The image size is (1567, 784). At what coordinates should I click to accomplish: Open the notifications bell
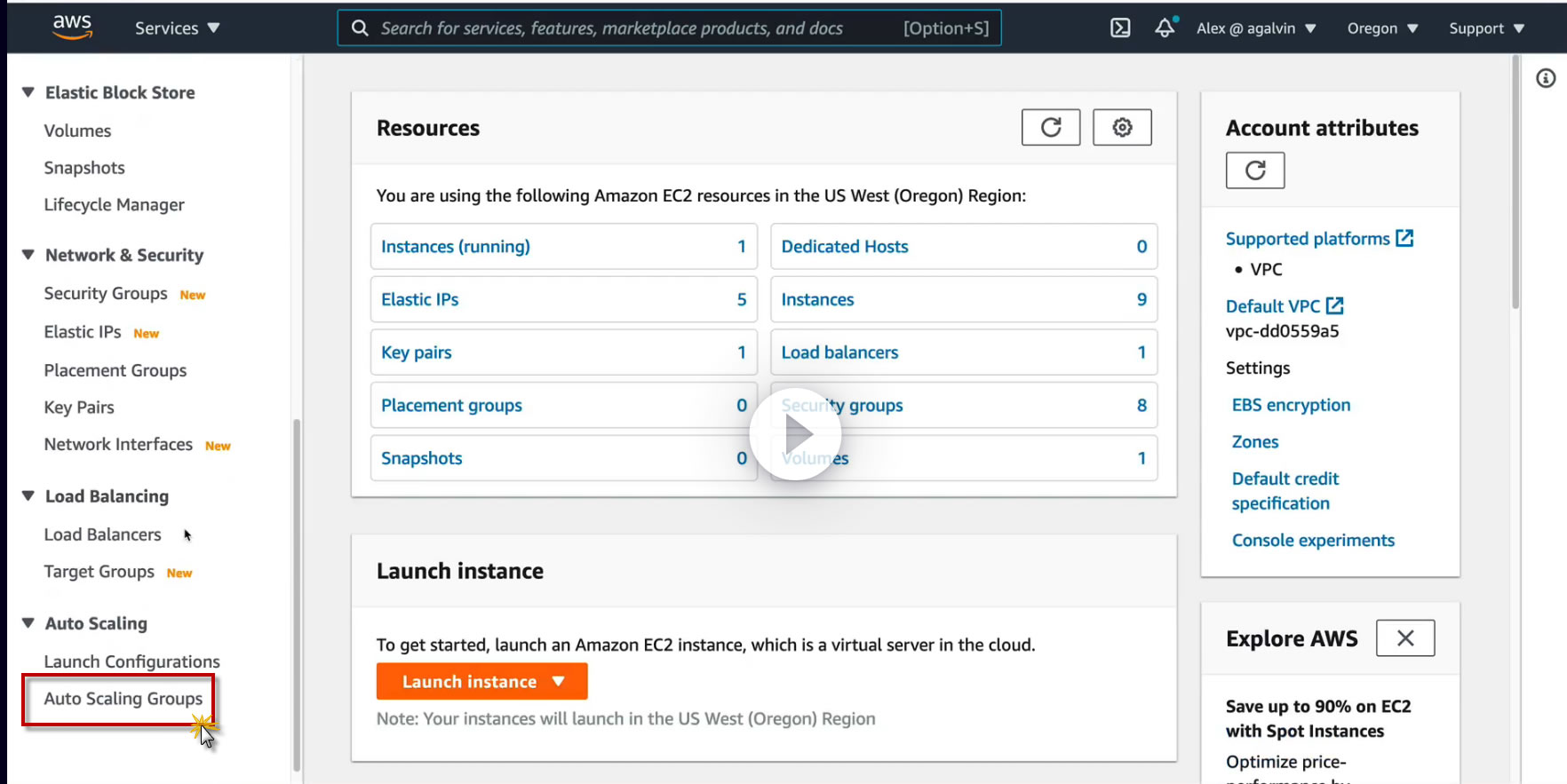[1165, 28]
